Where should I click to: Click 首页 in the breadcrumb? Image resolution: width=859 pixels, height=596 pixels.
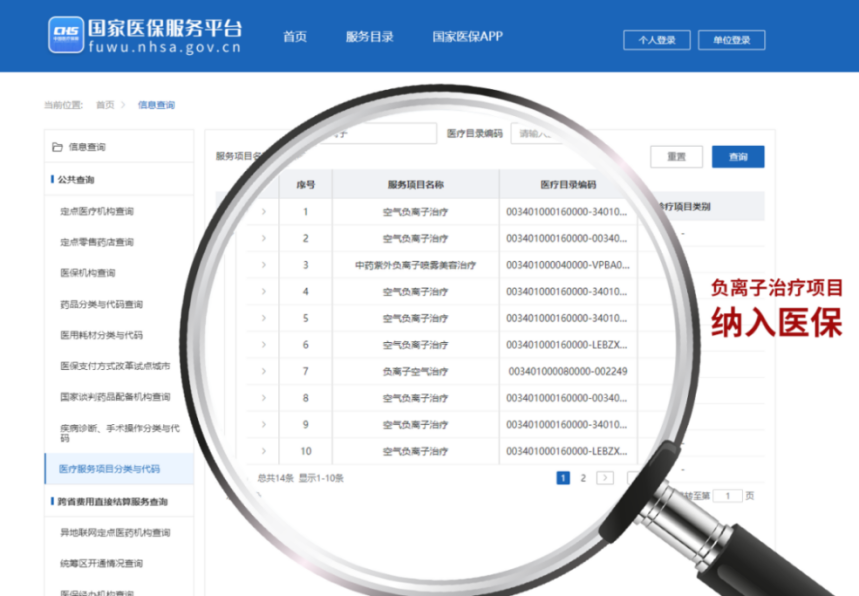[105, 105]
